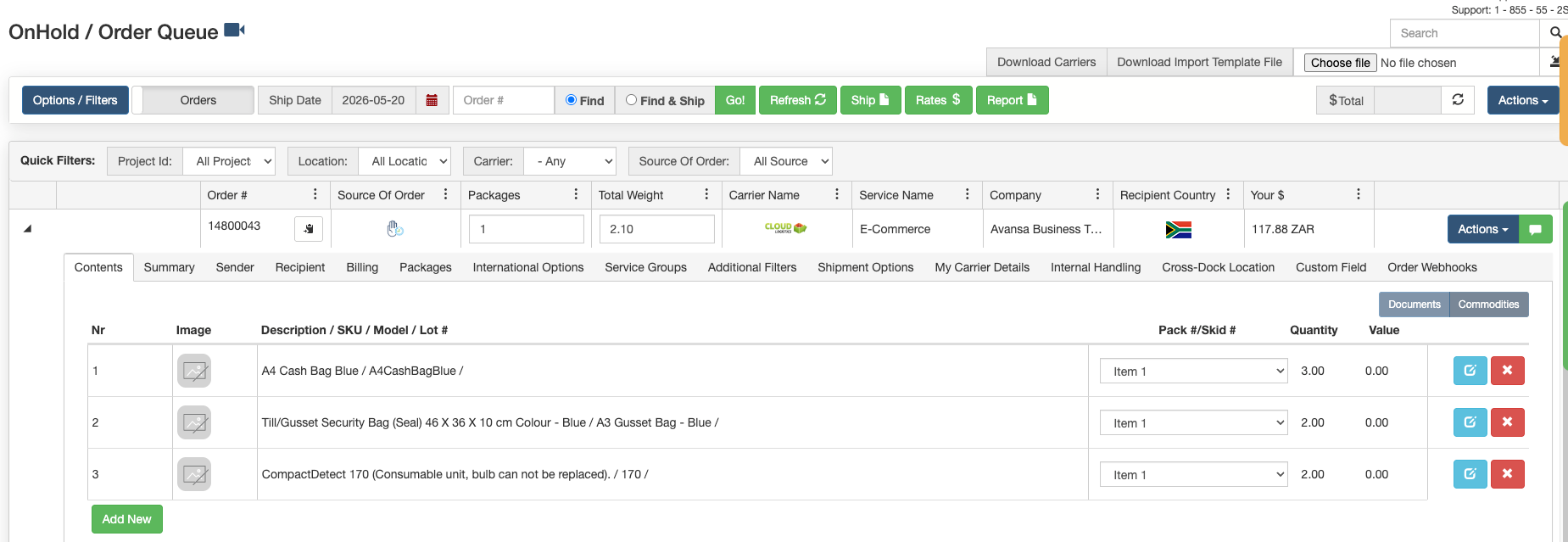Viewport: 1568px width, 542px height.
Task: Click Download Import Template File
Action: pos(1199,62)
